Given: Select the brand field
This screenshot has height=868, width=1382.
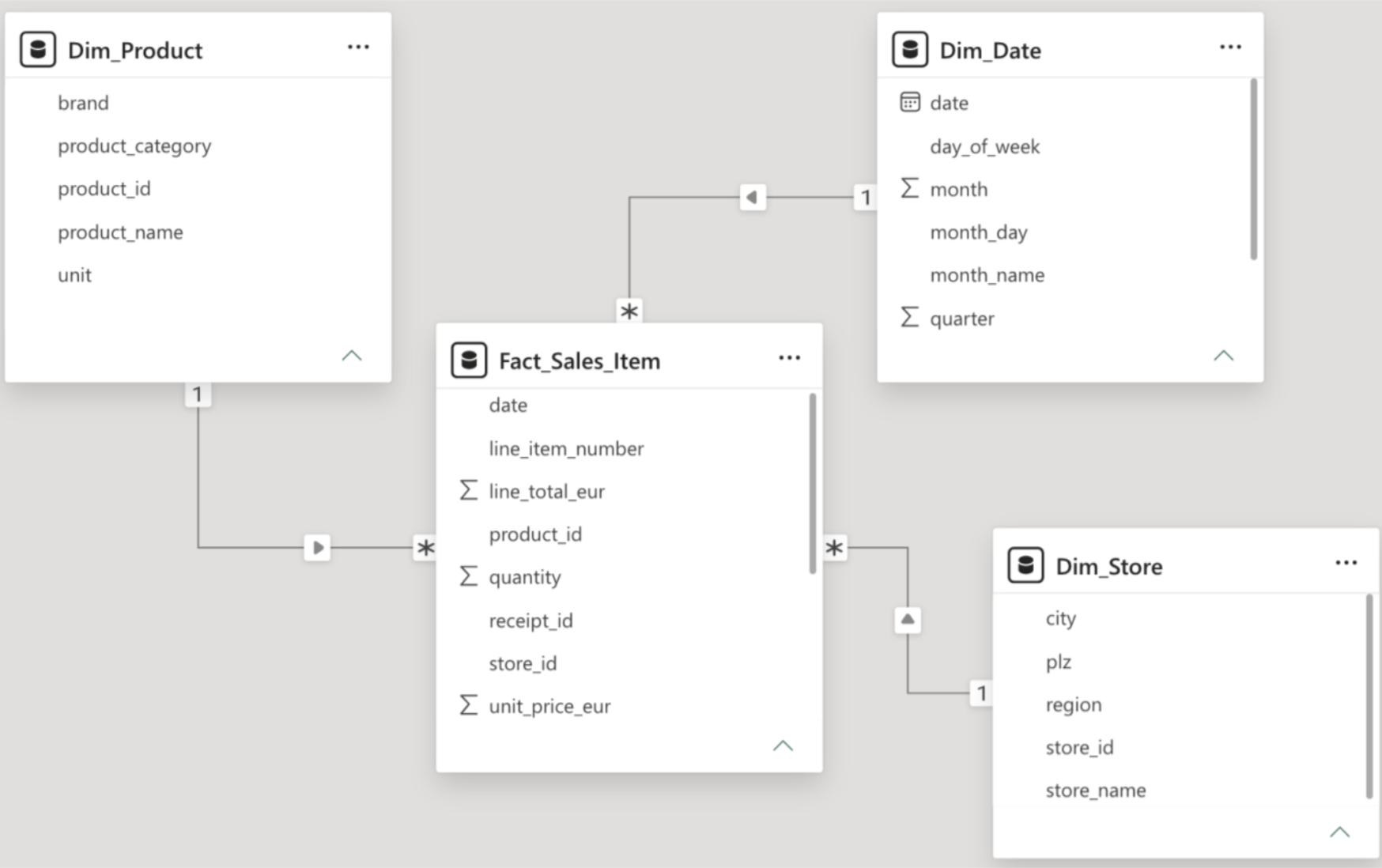Looking at the screenshot, I should (83, 103).
